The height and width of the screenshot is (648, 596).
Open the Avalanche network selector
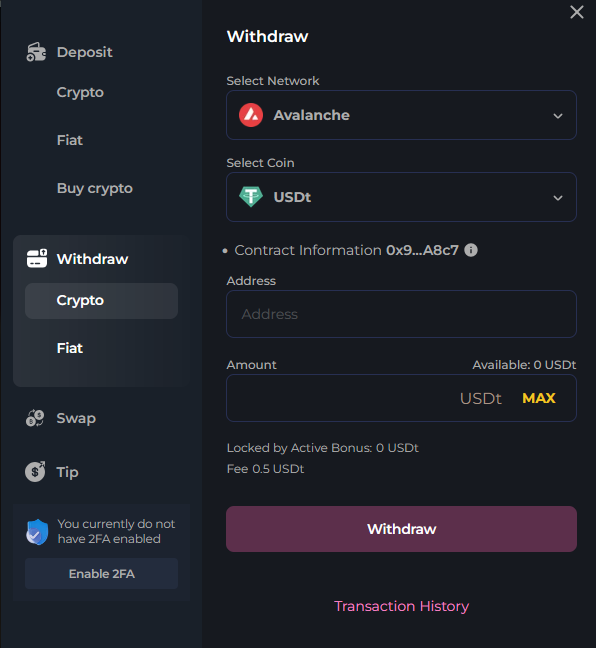click(401, 115)
